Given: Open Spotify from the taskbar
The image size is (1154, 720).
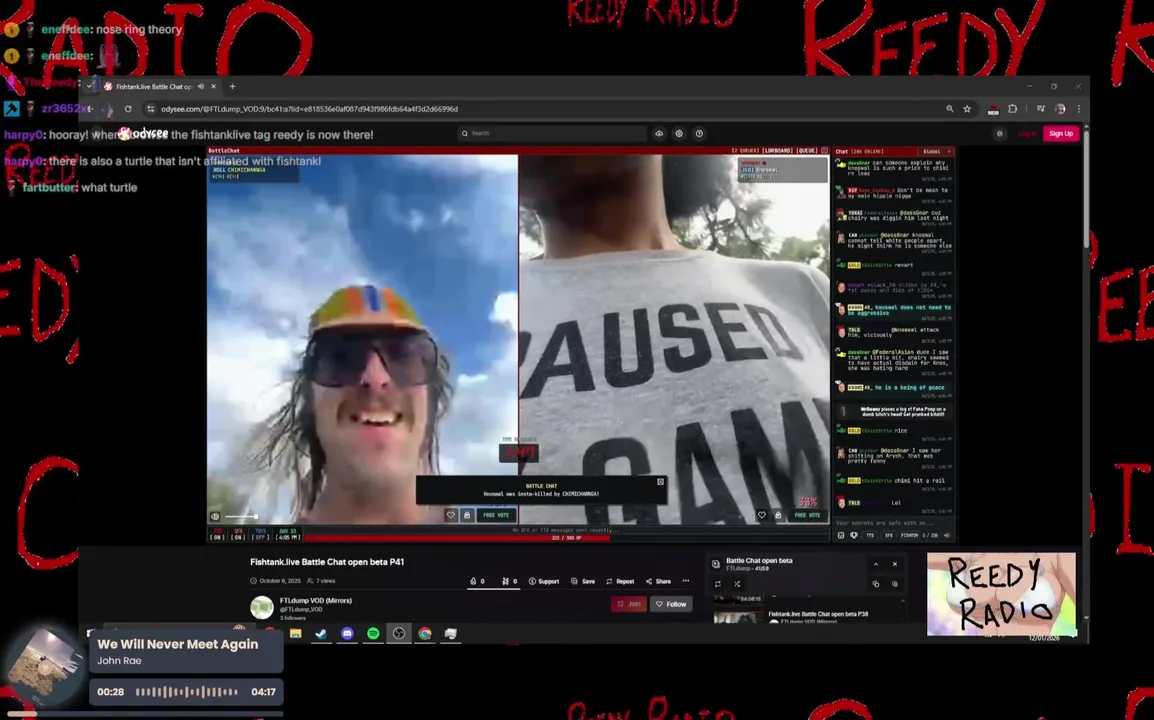Looking at the screenshot, I should click(x=373, y=633).
